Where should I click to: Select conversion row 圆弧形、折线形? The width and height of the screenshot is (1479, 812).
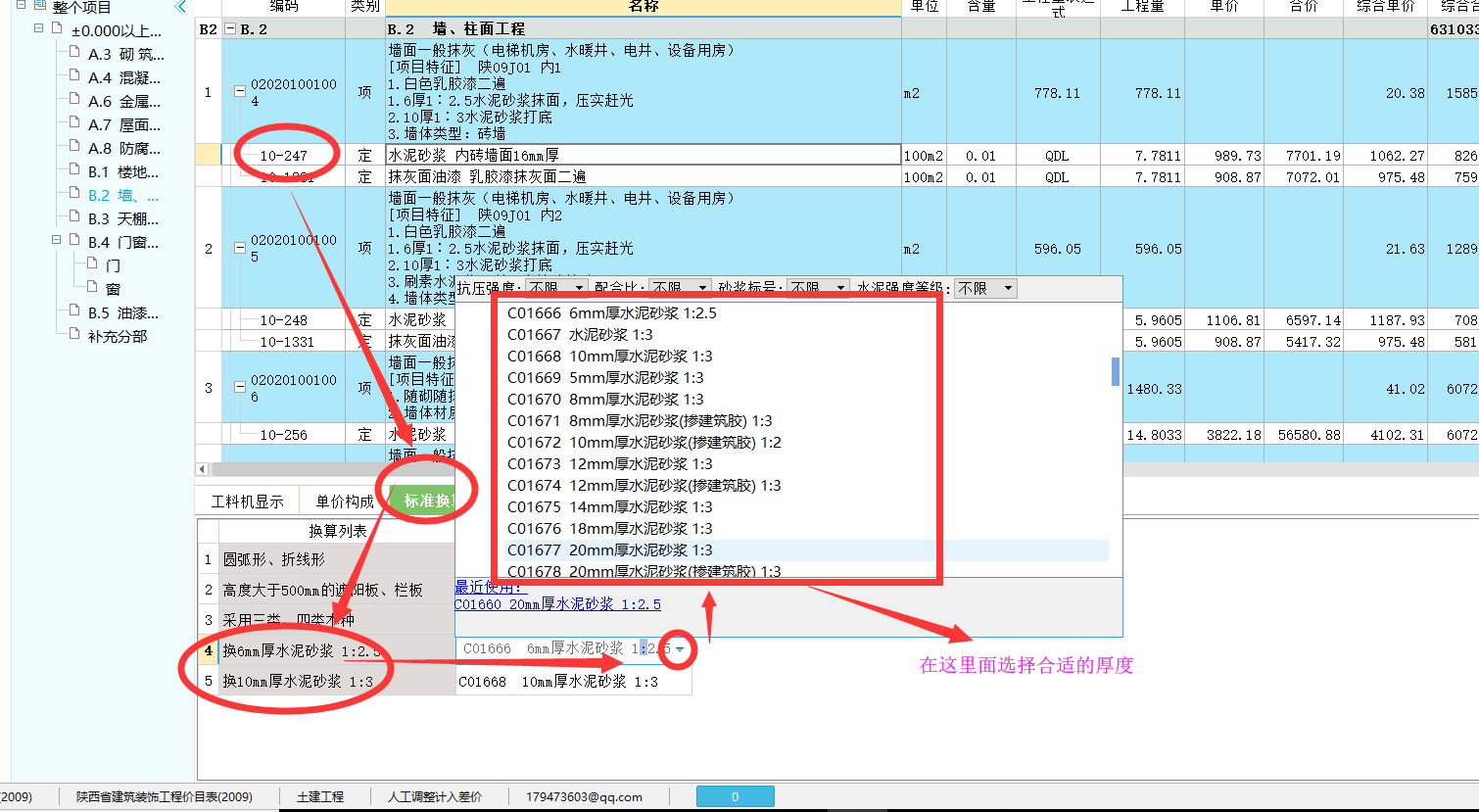pyautogui.click(x=336, y=559)
